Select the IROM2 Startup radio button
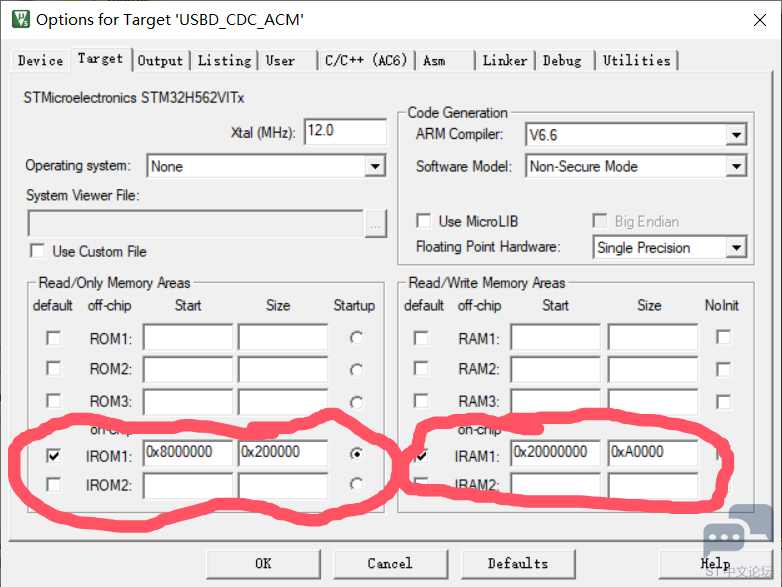 tap(356, 484)
